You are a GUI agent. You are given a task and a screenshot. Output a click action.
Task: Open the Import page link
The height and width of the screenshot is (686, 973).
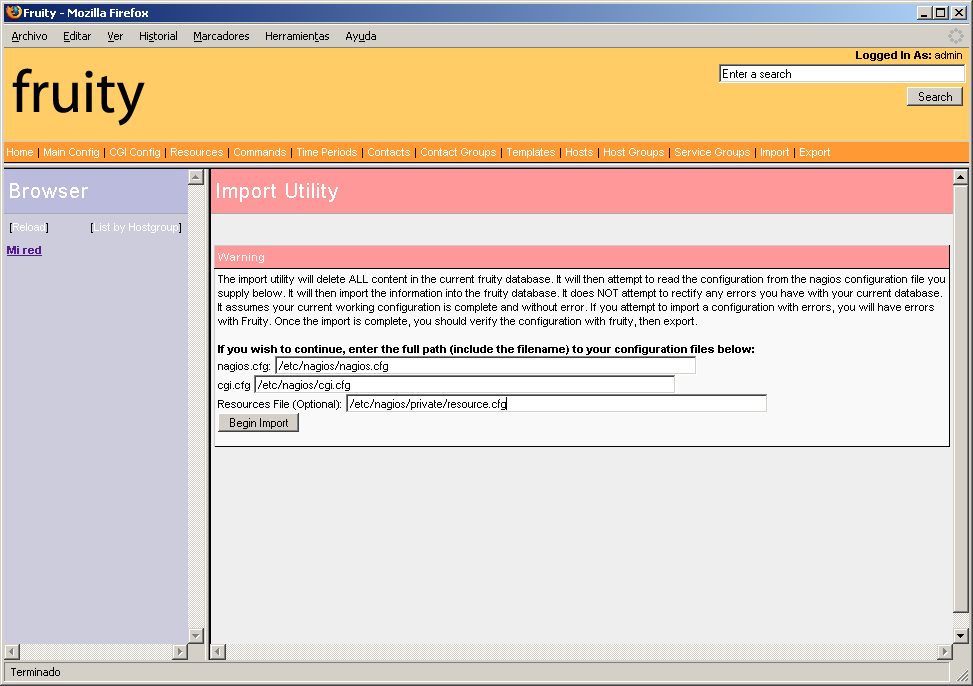774,152
